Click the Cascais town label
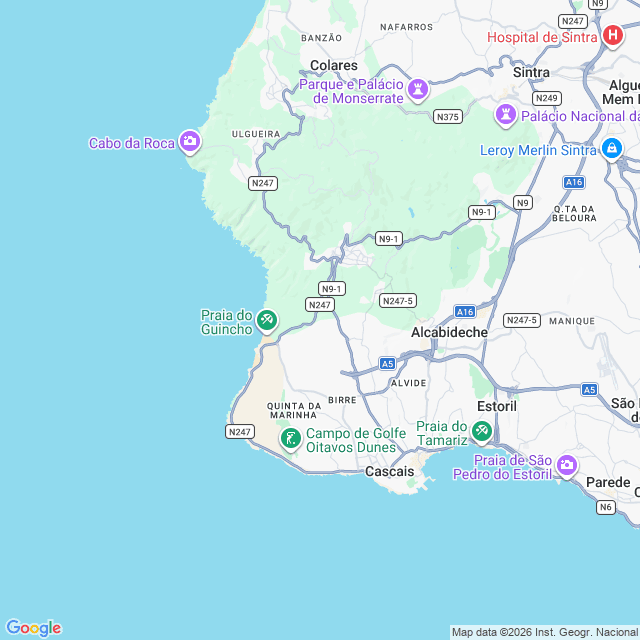Screen dimensions: 640x640 point(389,471)
